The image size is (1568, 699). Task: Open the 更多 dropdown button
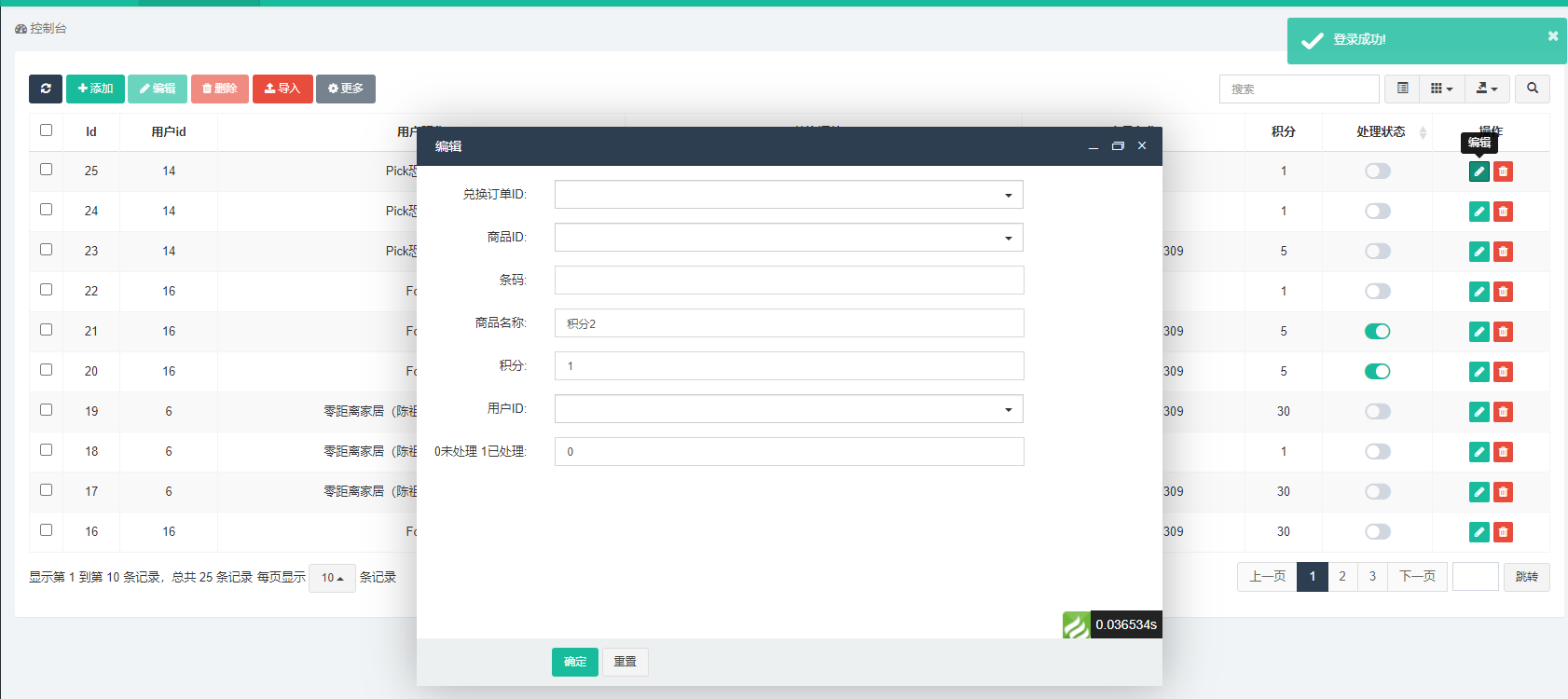[x=346, y=89]
